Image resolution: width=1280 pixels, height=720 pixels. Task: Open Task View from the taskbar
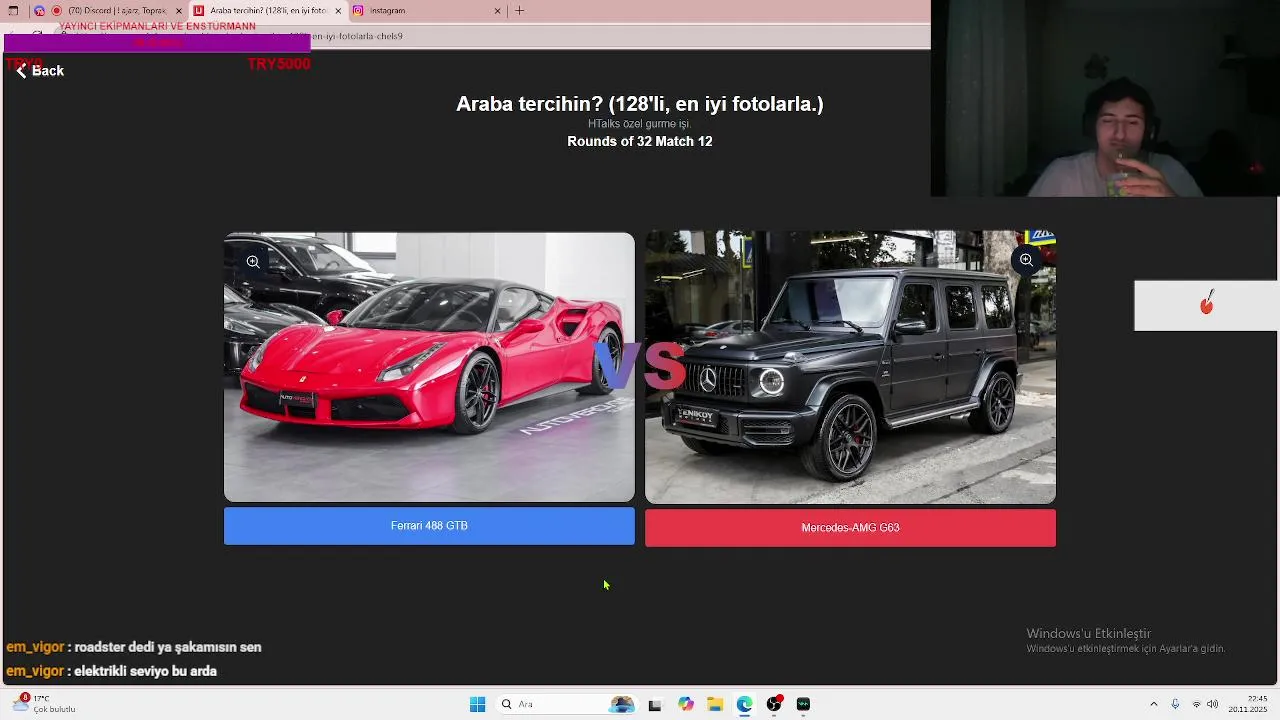tap(655, 705)
